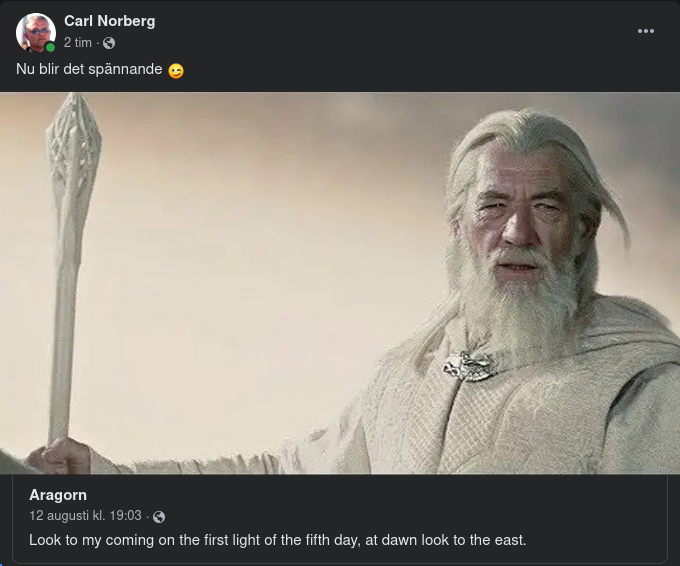Open the three-dot post options menu
This screenshot has width=680, height=566.
pyautogui.click(x=646, y=31)
